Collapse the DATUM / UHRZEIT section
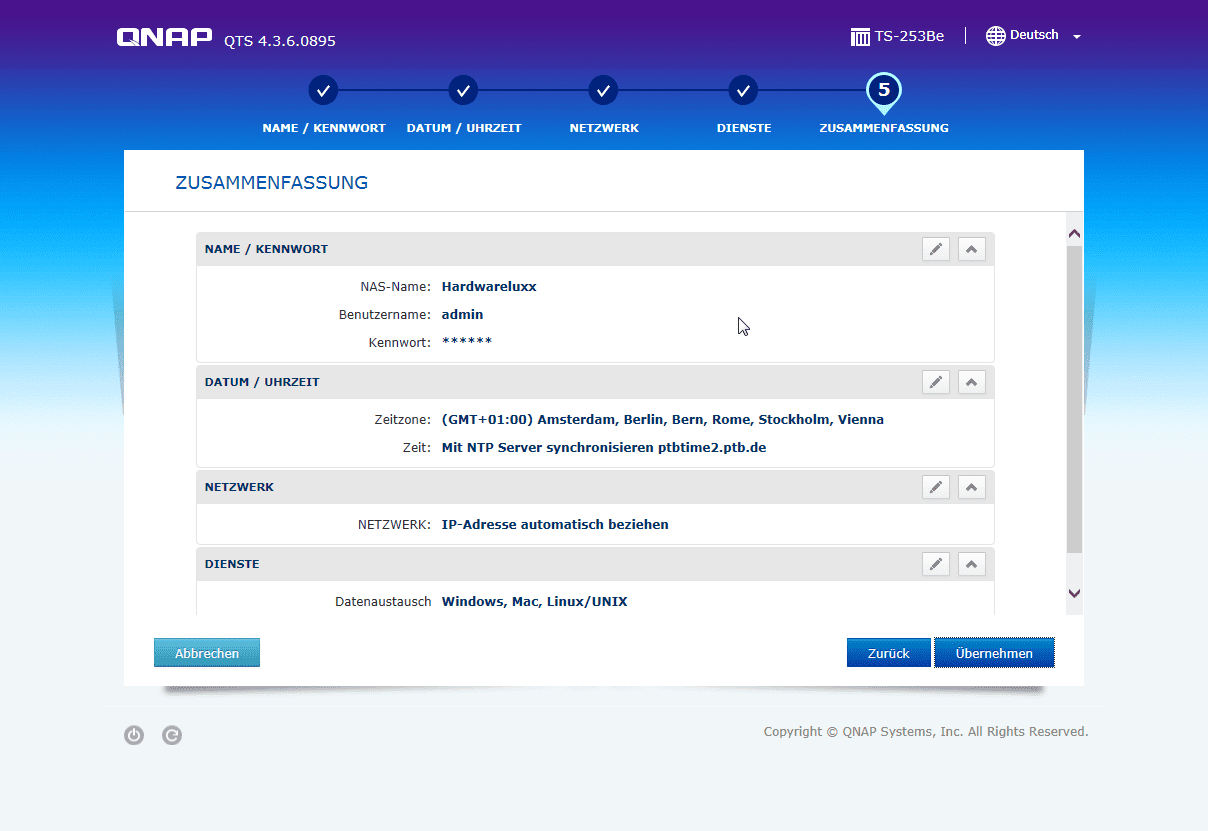Screen dimensions: 1208x831 click(x=972, y=382)
